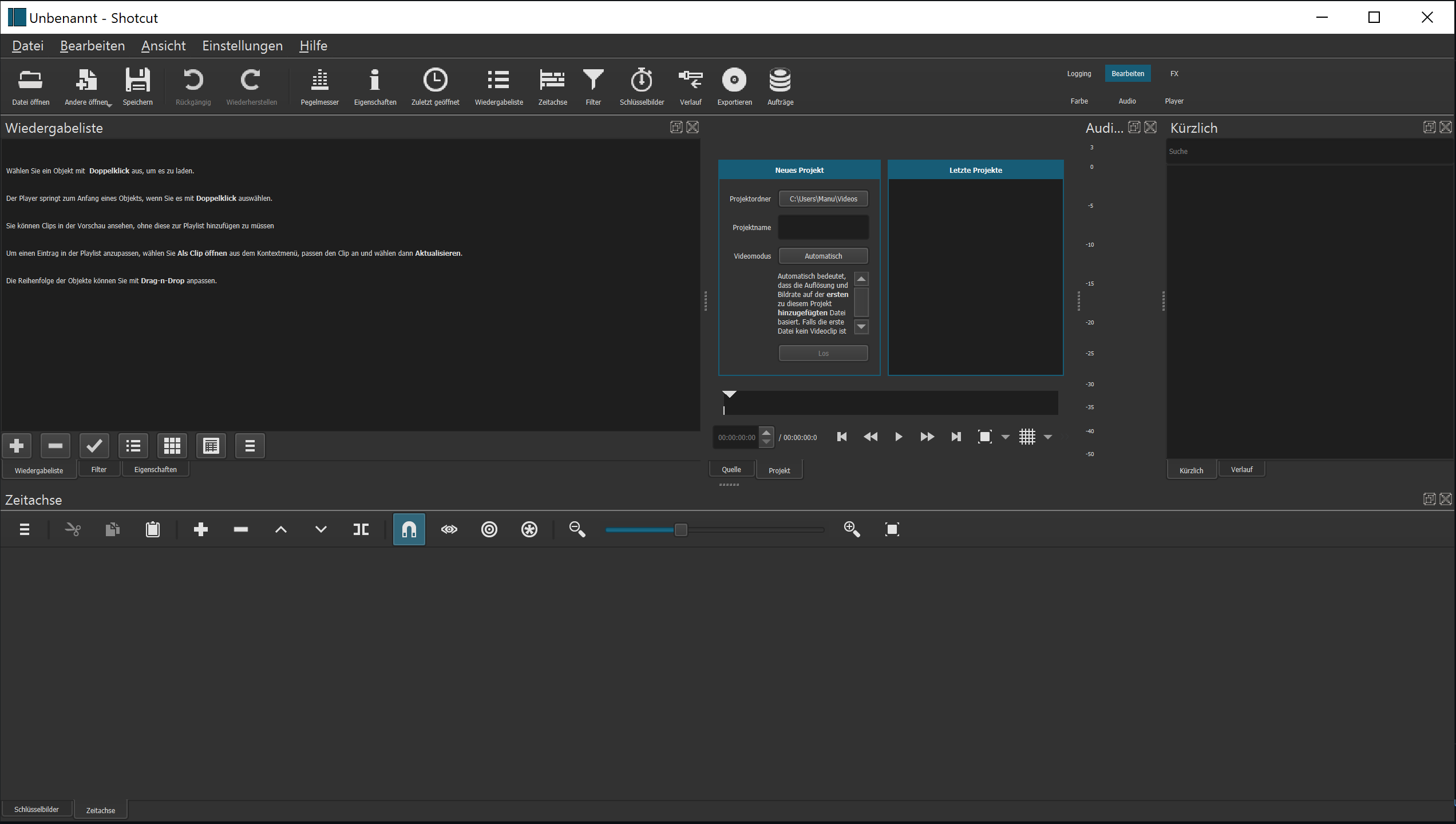Click the Filter funnel toolbar icon
This screenshot has height=824, width=1456.
tap(593, 86)
